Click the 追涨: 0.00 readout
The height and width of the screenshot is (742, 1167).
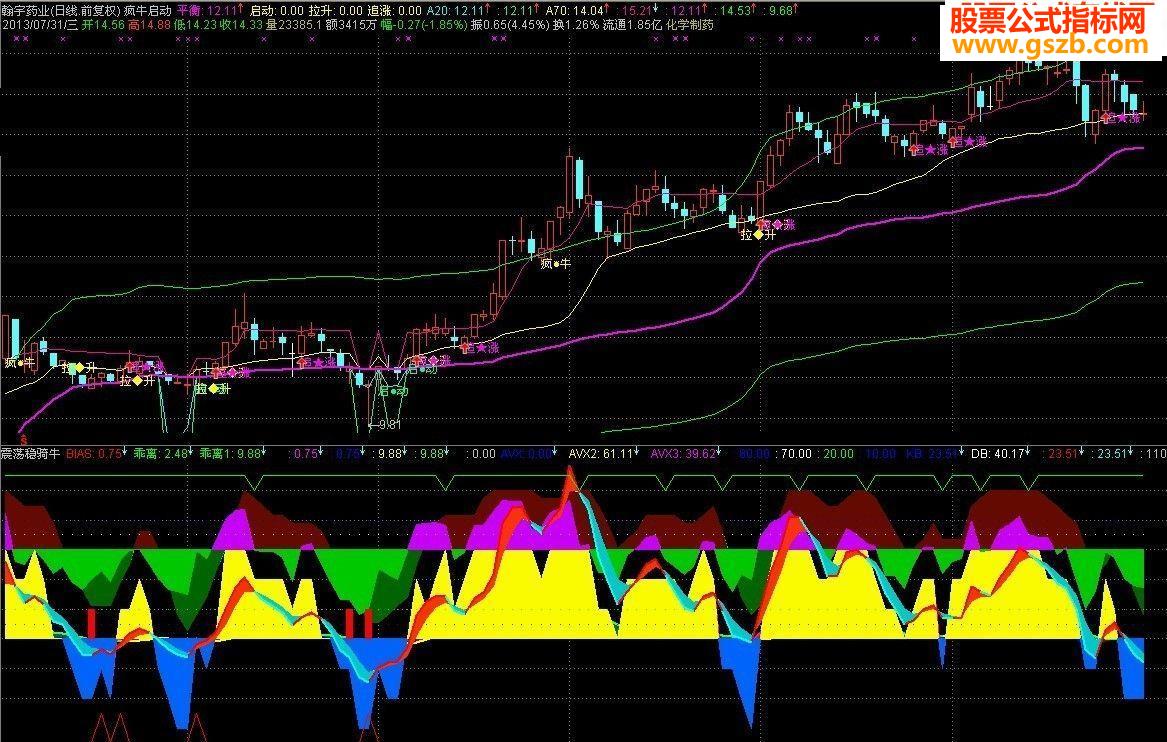point(394,11)
